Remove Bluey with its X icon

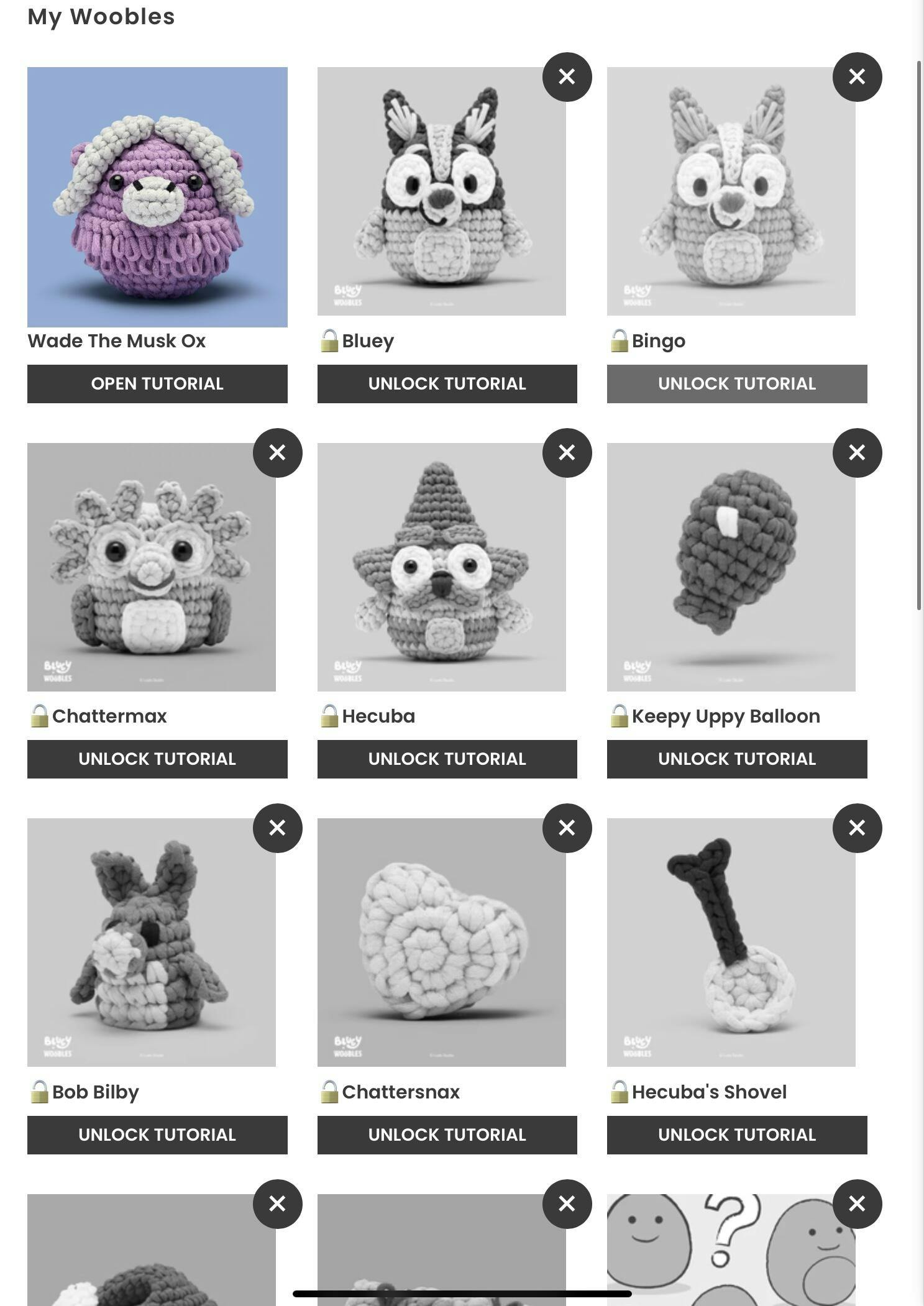point(567,77)
